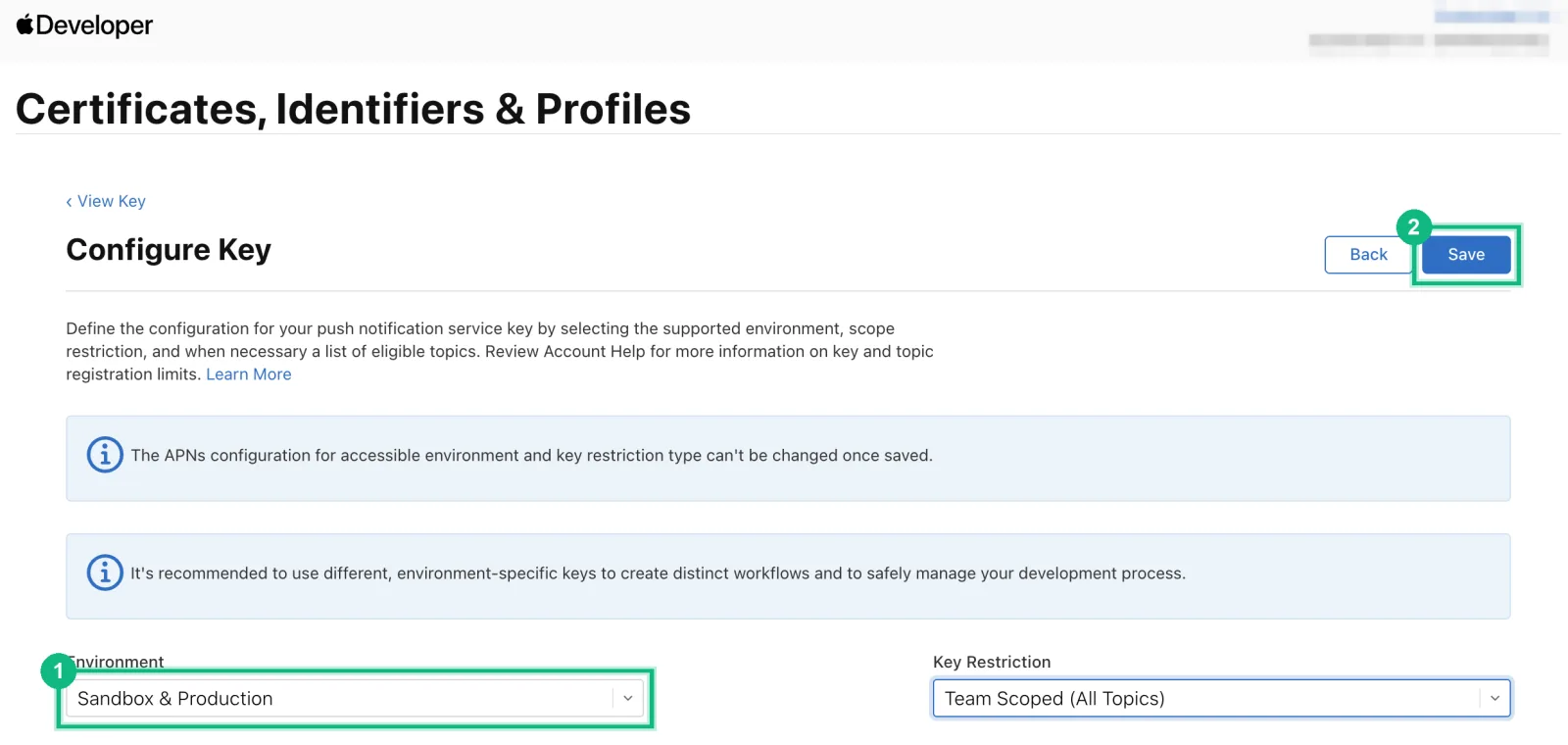The height and width of the screenshot is (745, 1568).
Task: Click the environment-specific keys recommendation text
Action: point(659,573)
